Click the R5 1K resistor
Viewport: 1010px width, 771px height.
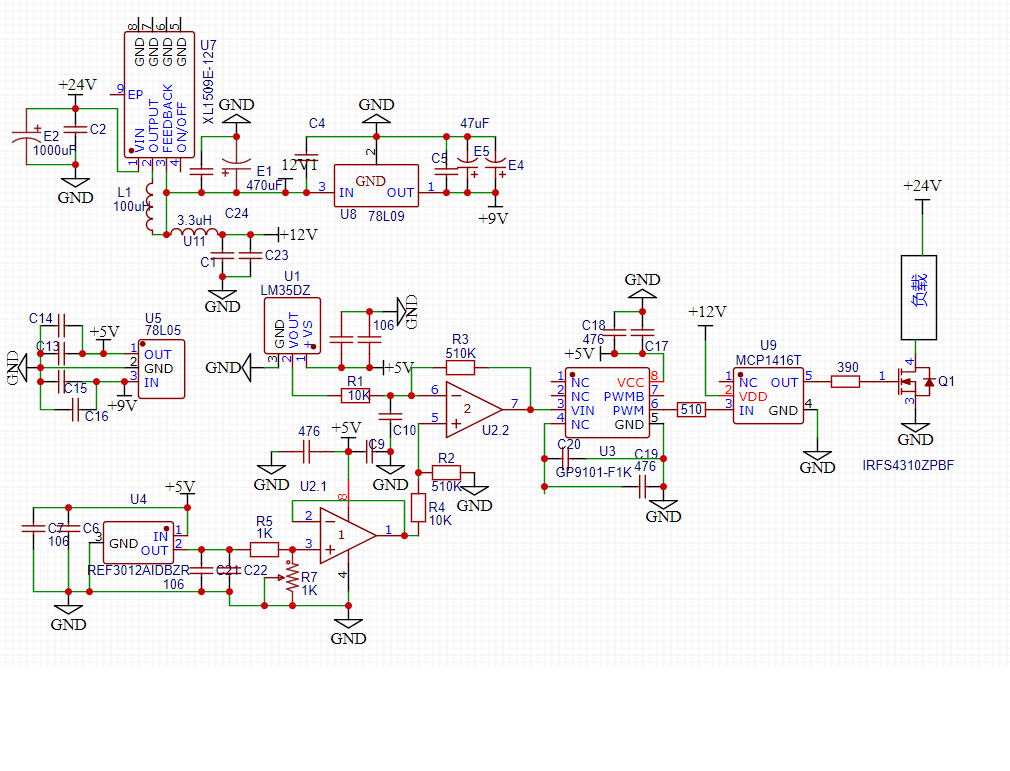[x=264, y=549]
